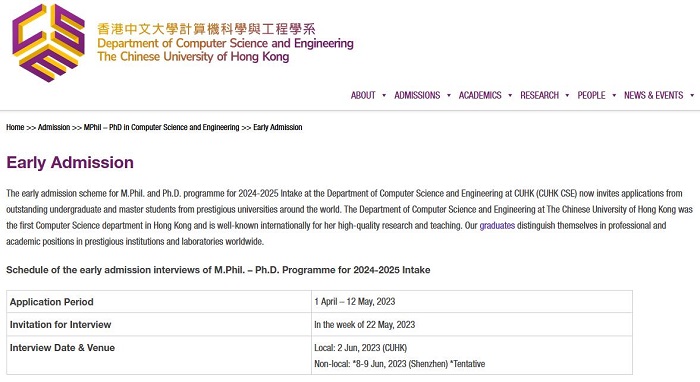Click the Admission breadcrumb link
Screen dimensions: 700x382
pos(54,127)
